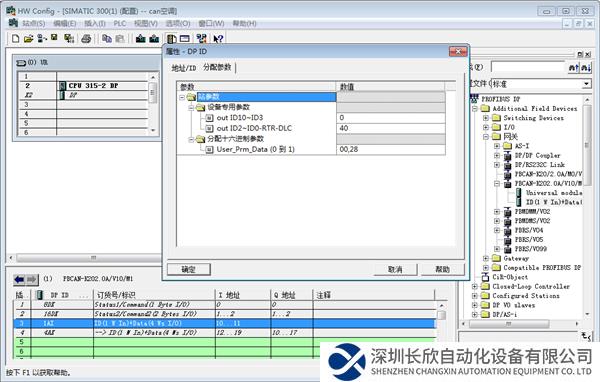
Task: Open the PLC menu
Action: (120, 24)
